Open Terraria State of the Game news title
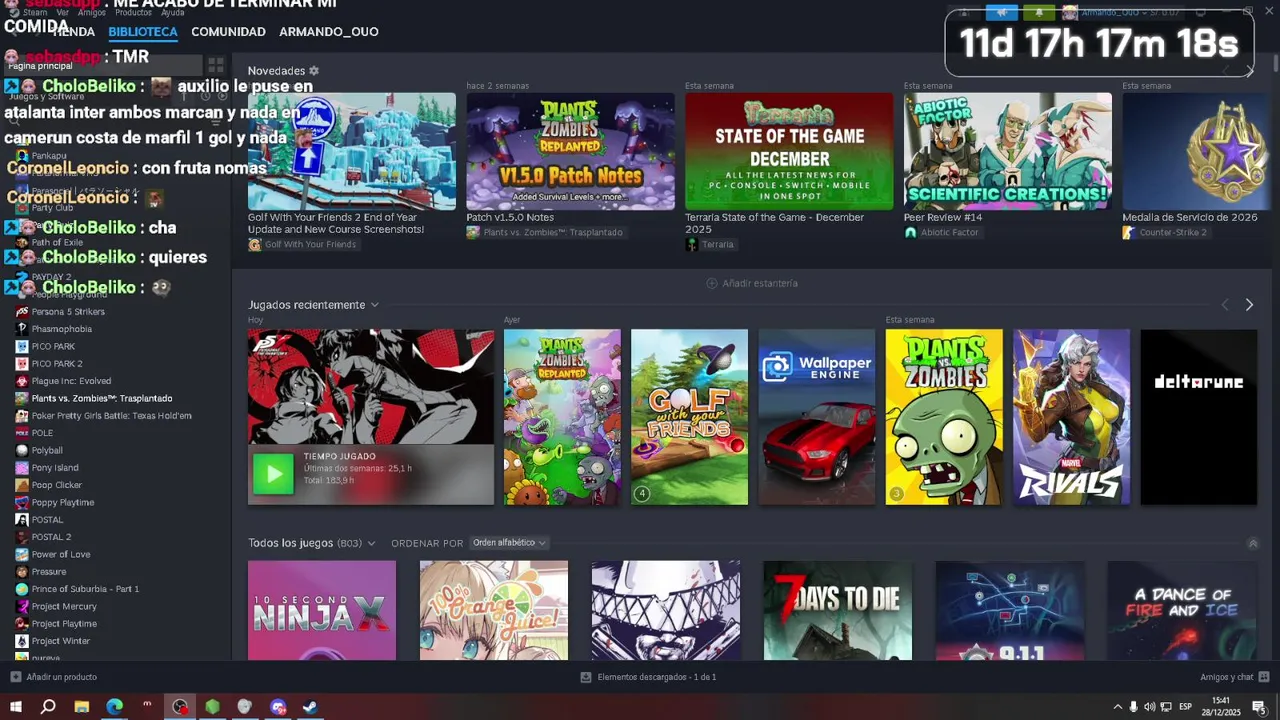Viewport: 1280px width, 720px height. coord(774,223)
